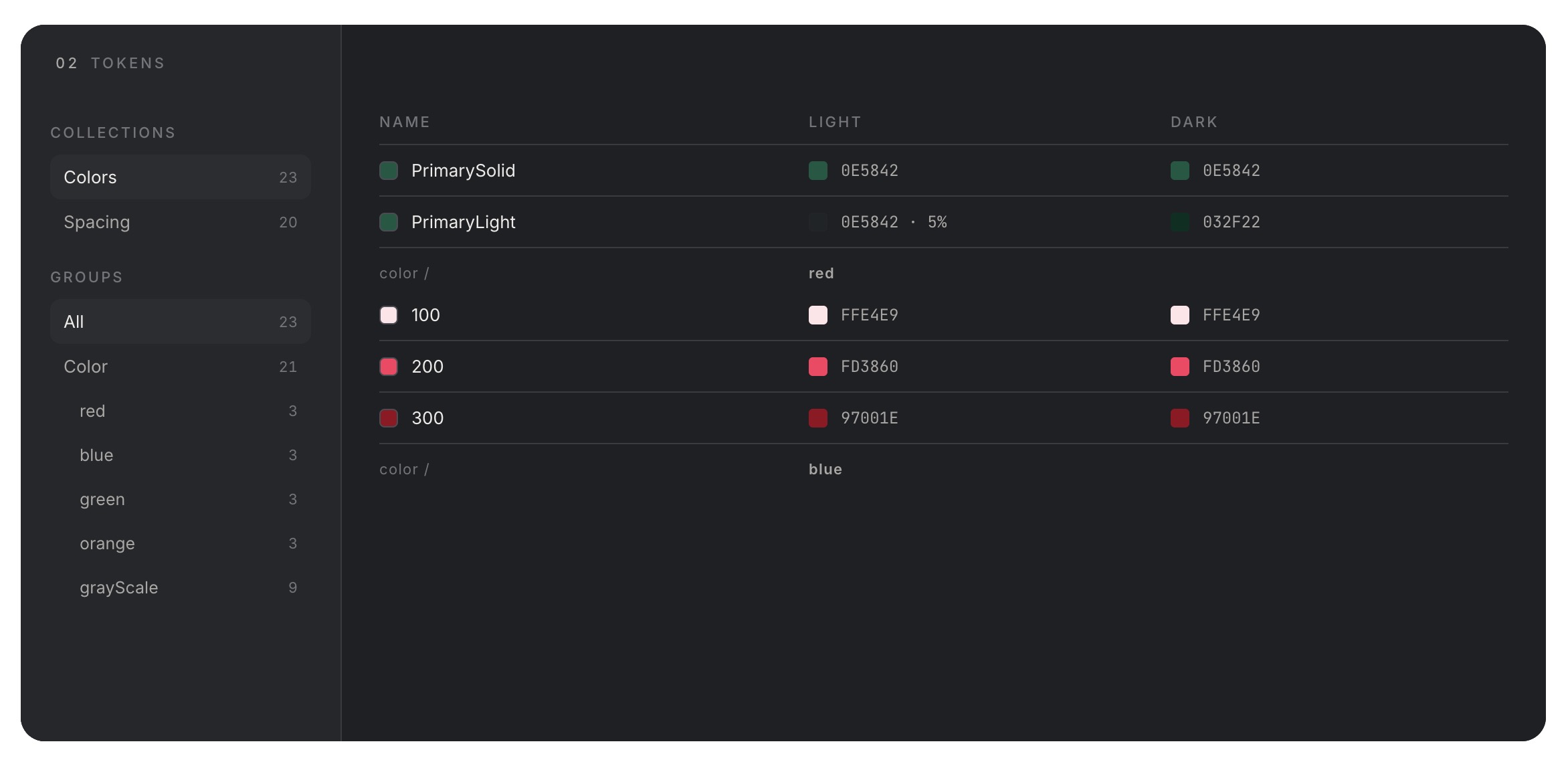Click the token name 300
1568x760 pixels.
[427, 418]
